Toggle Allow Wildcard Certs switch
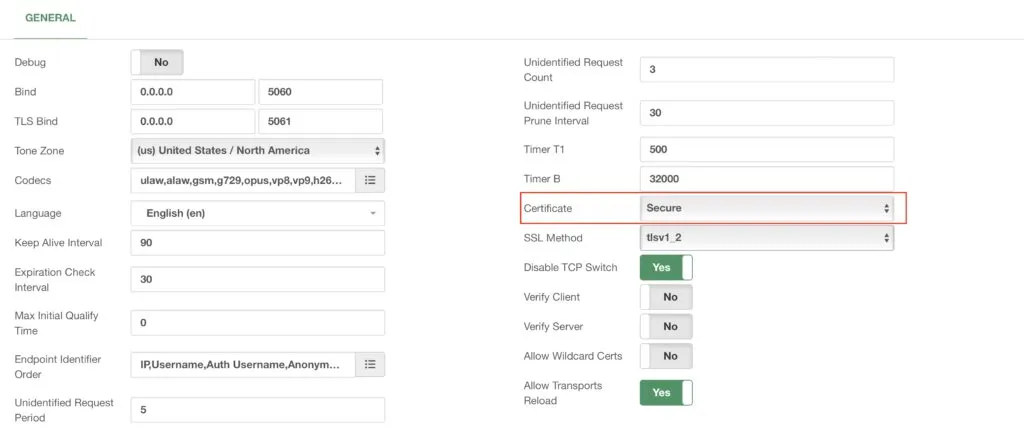 click(x=666, y=356)
